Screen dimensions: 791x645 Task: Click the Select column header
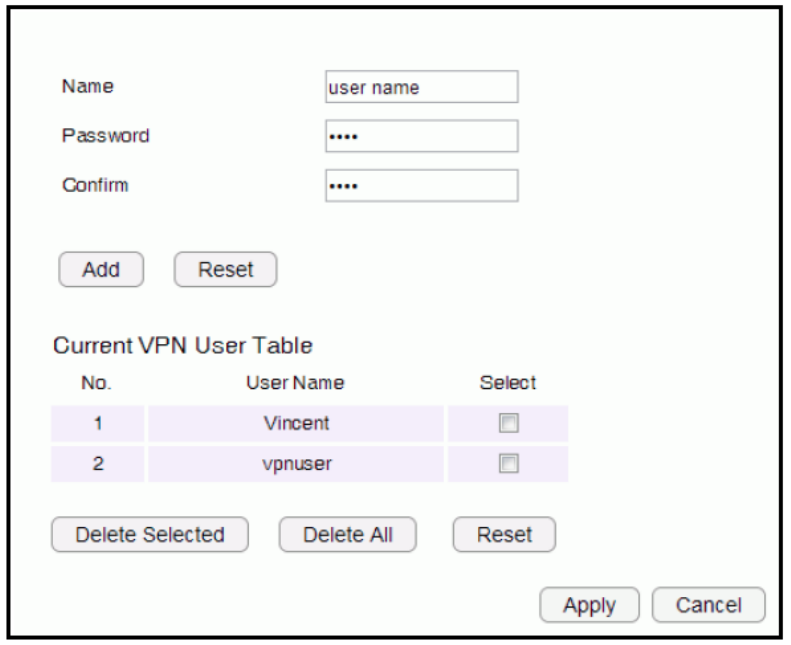508,383
